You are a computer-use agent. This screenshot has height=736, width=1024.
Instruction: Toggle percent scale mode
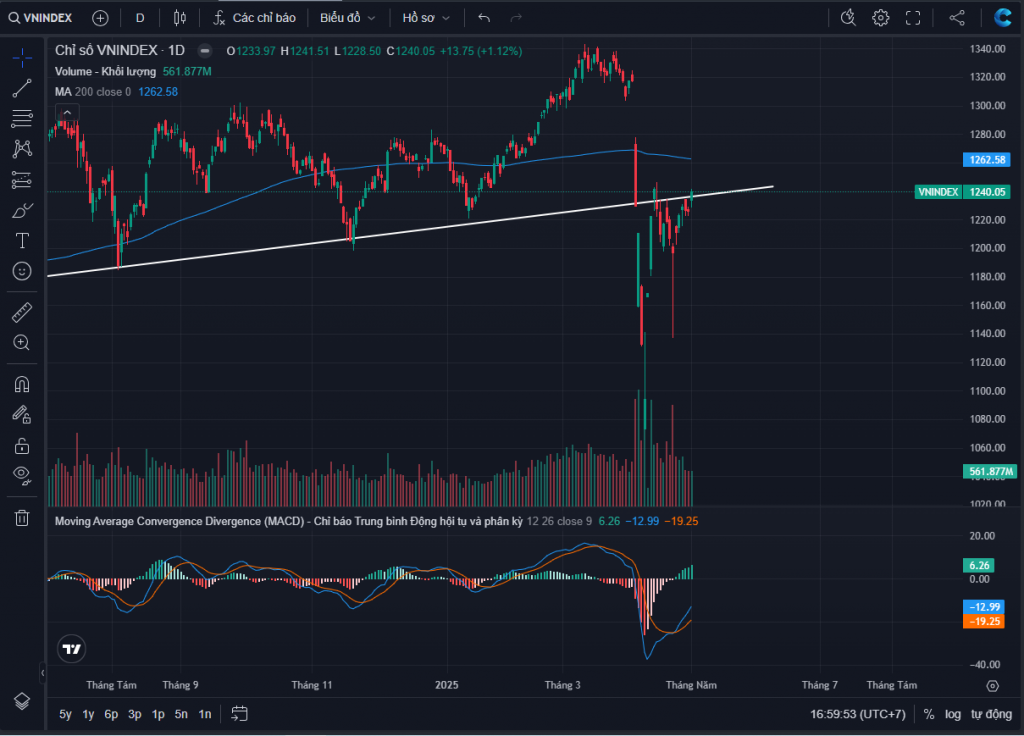click(929, 714)
